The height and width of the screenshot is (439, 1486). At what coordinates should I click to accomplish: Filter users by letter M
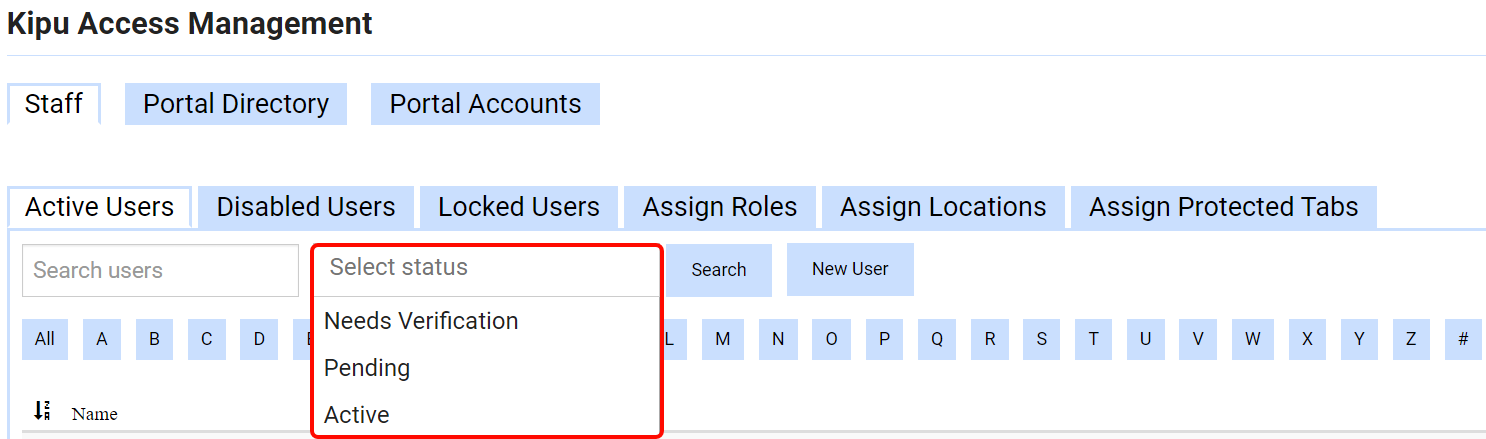pos(722,339)
